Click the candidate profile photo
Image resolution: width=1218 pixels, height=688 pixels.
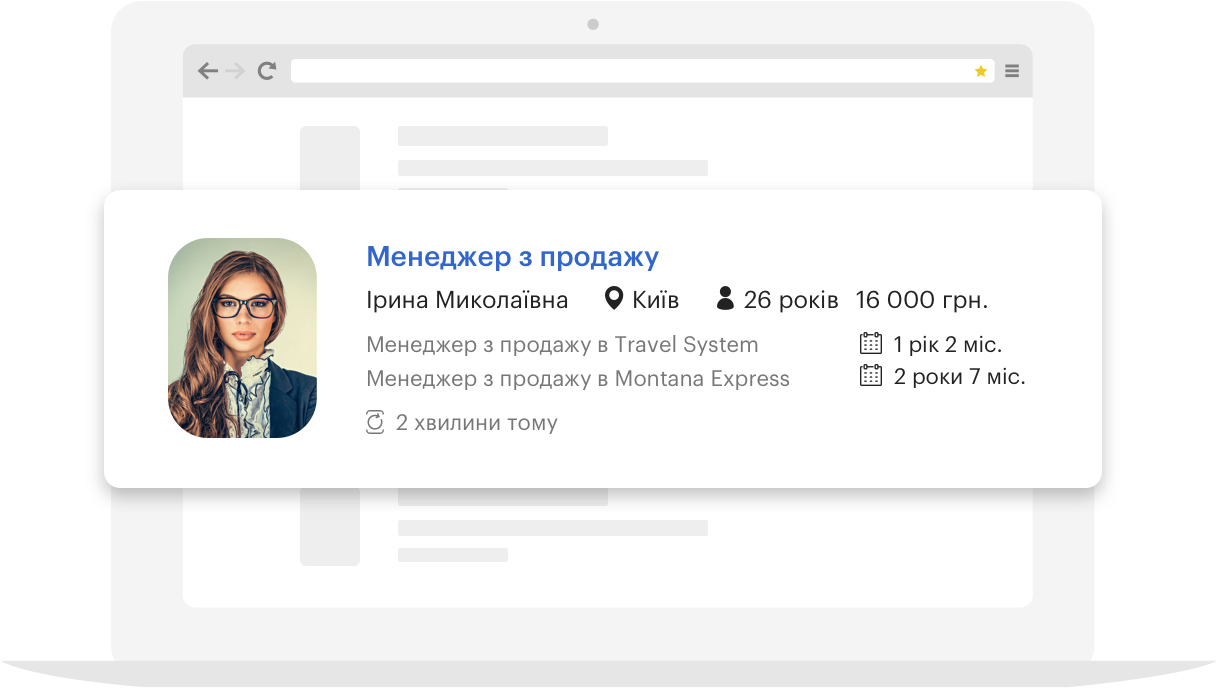tap(242, 338)
